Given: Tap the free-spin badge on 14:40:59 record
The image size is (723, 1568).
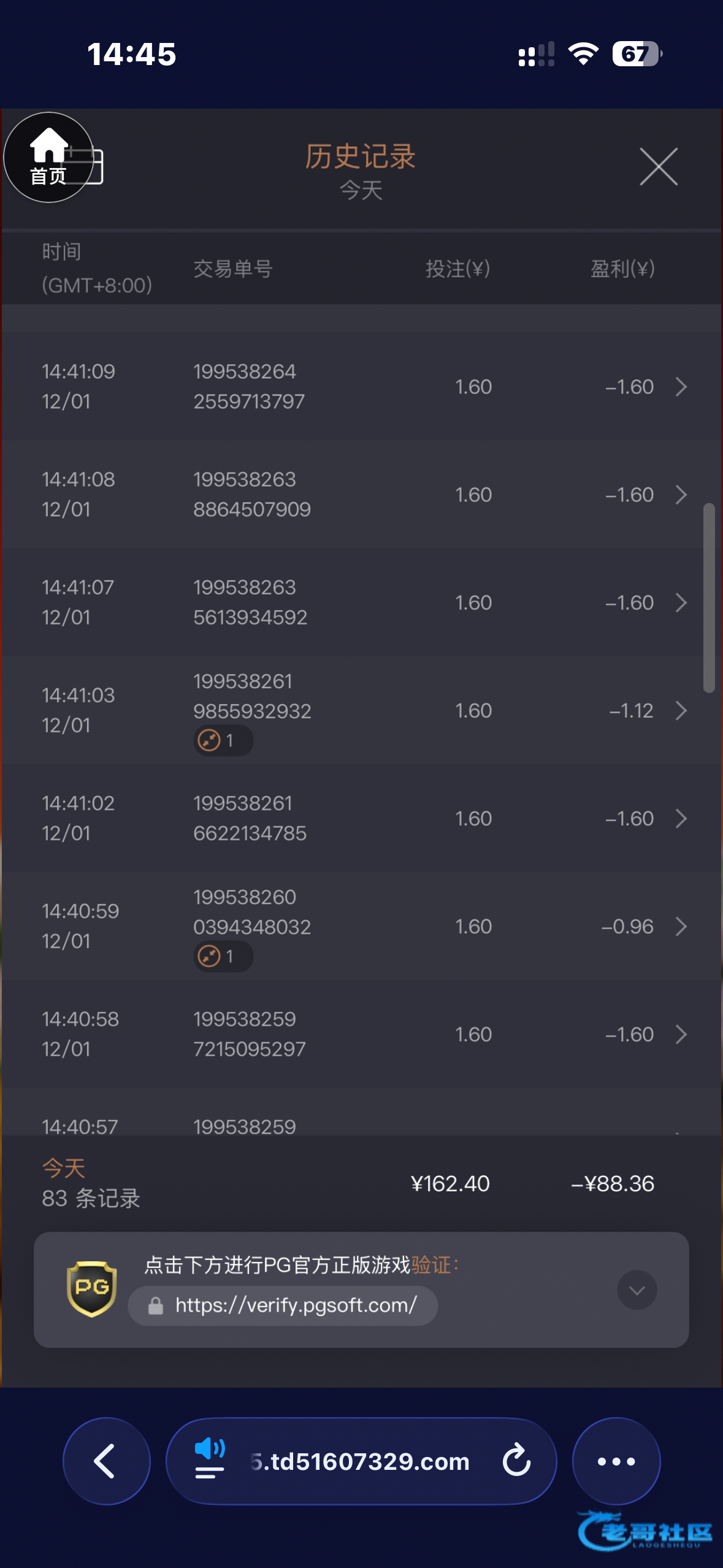Looking at the screenshot, I should pos(223,956).
